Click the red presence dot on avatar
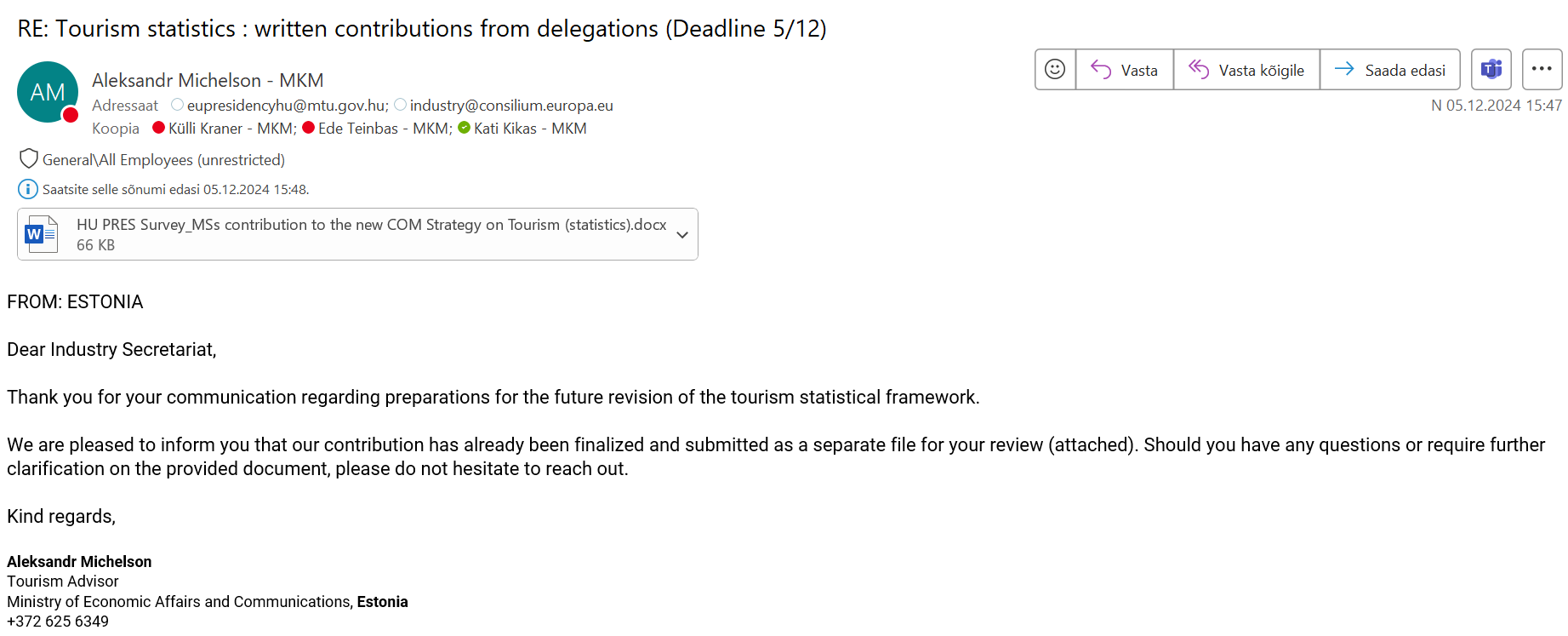The image size is (1568, 636). (x=71, y=115)
